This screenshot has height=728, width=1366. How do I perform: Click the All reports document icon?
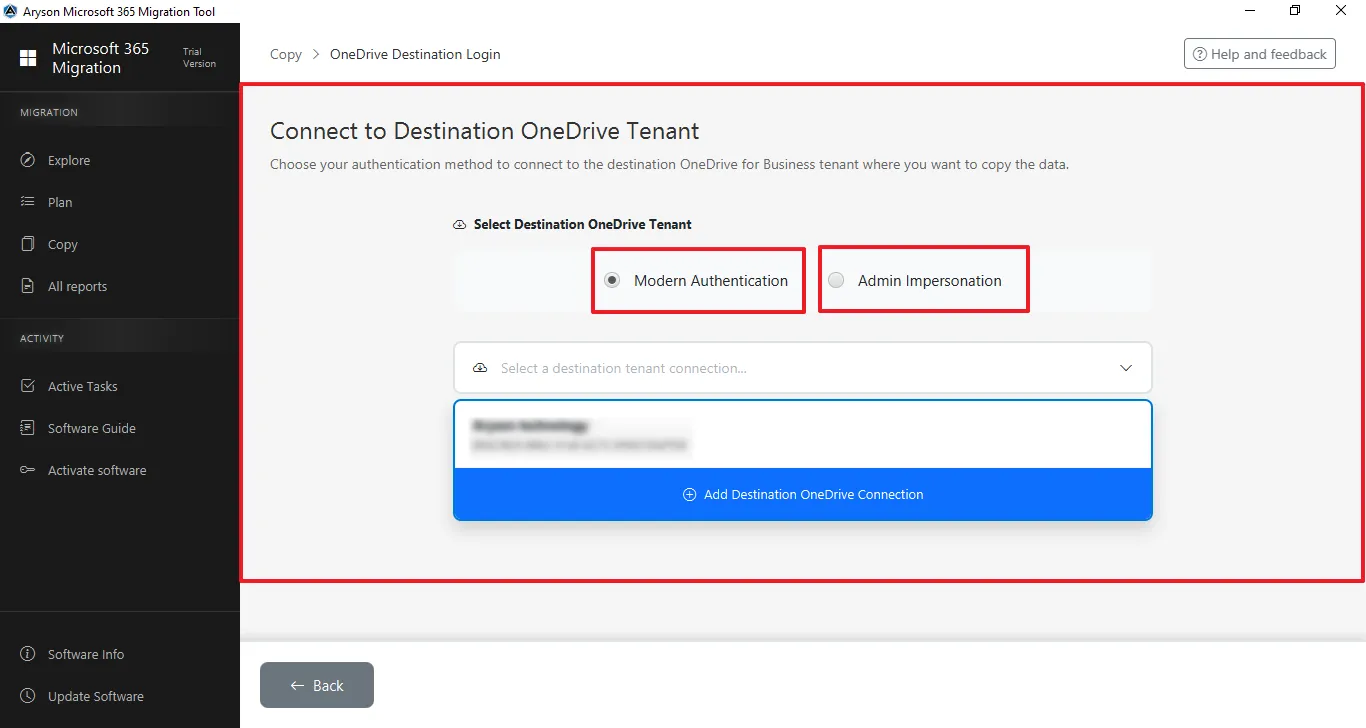pyautogui.click(x=28, y=286)
